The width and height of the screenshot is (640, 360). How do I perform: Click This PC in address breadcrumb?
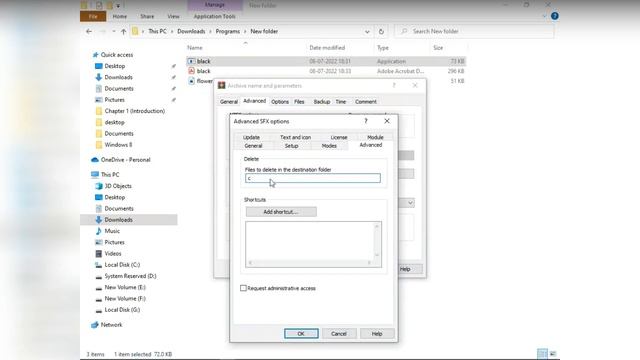point(157,31)
